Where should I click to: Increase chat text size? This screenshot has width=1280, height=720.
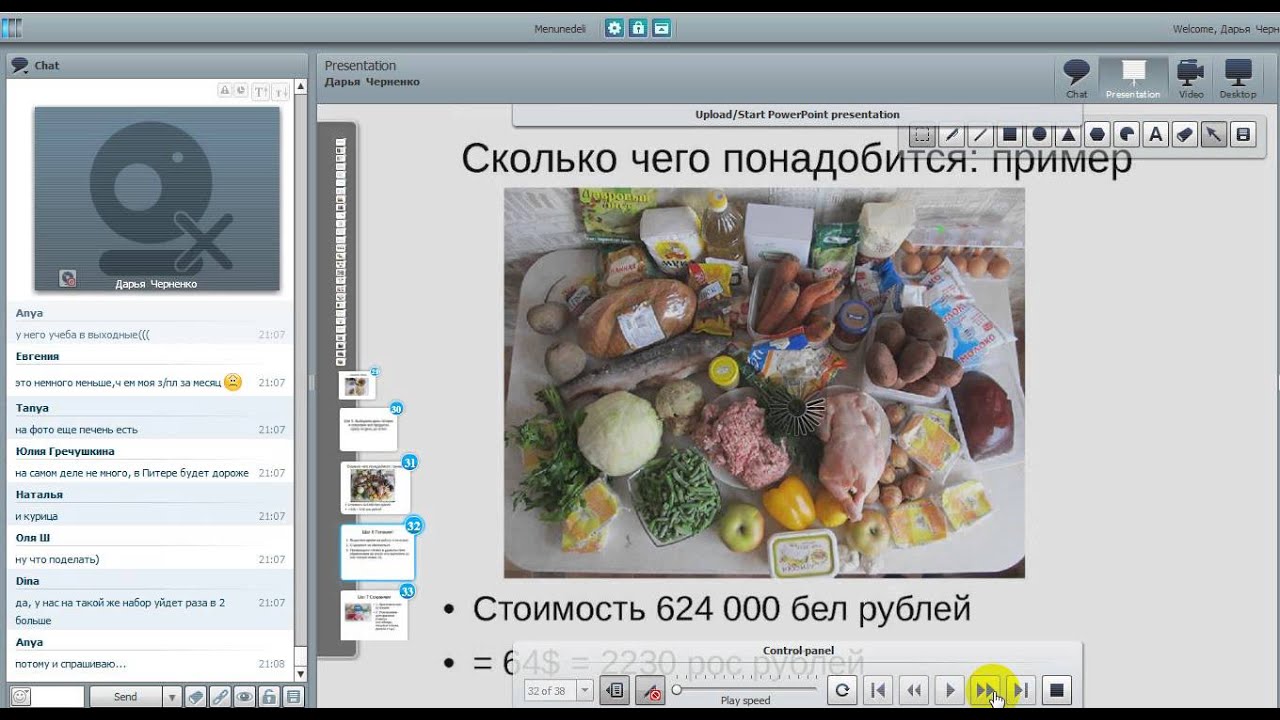(261, 91)
